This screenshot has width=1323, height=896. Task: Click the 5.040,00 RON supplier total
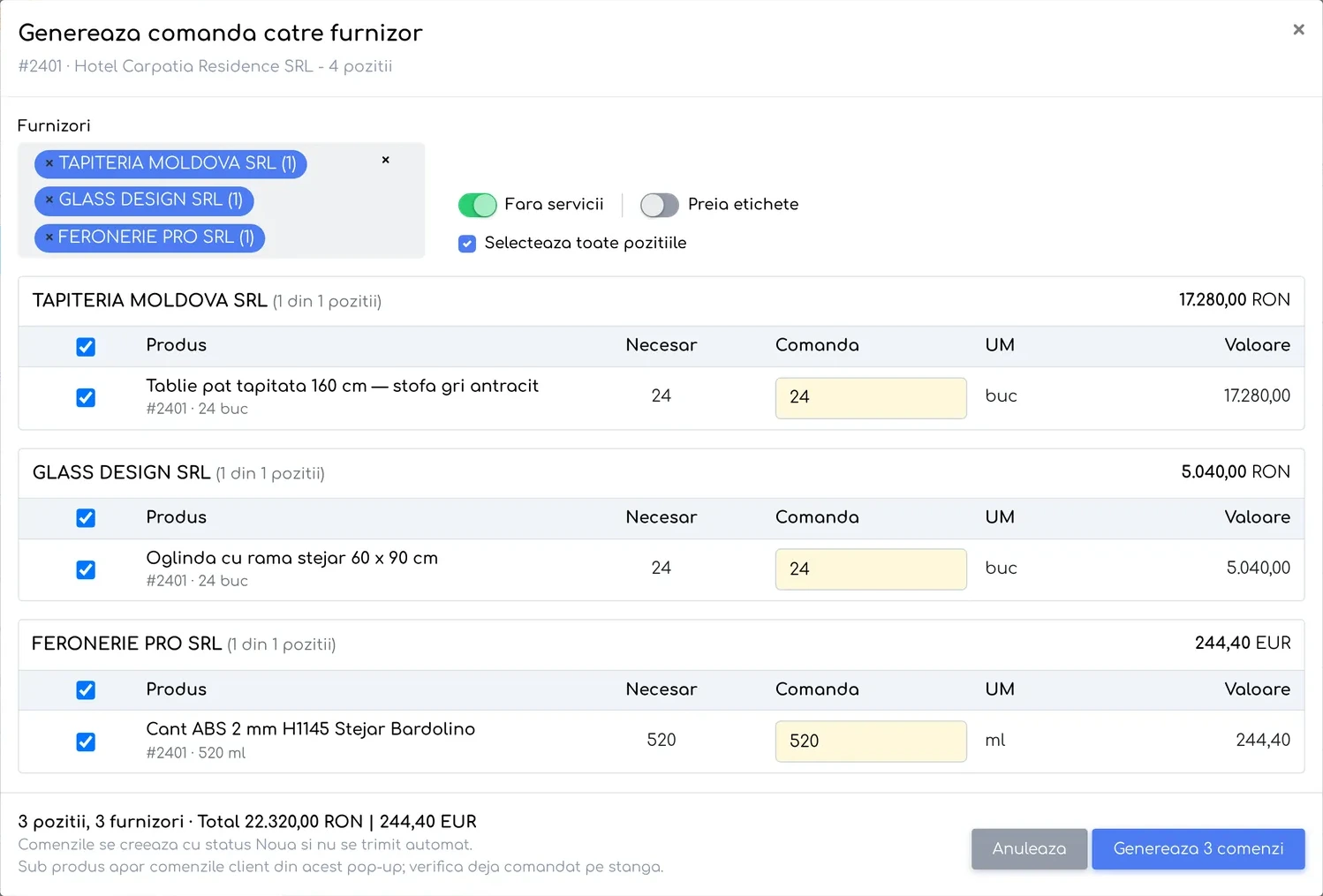point(1236,472)
